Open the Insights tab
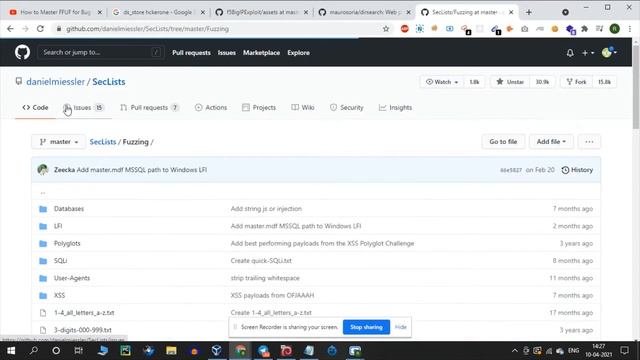The width and height of the screenshot is (640, 360). click(x=396, y=107)
